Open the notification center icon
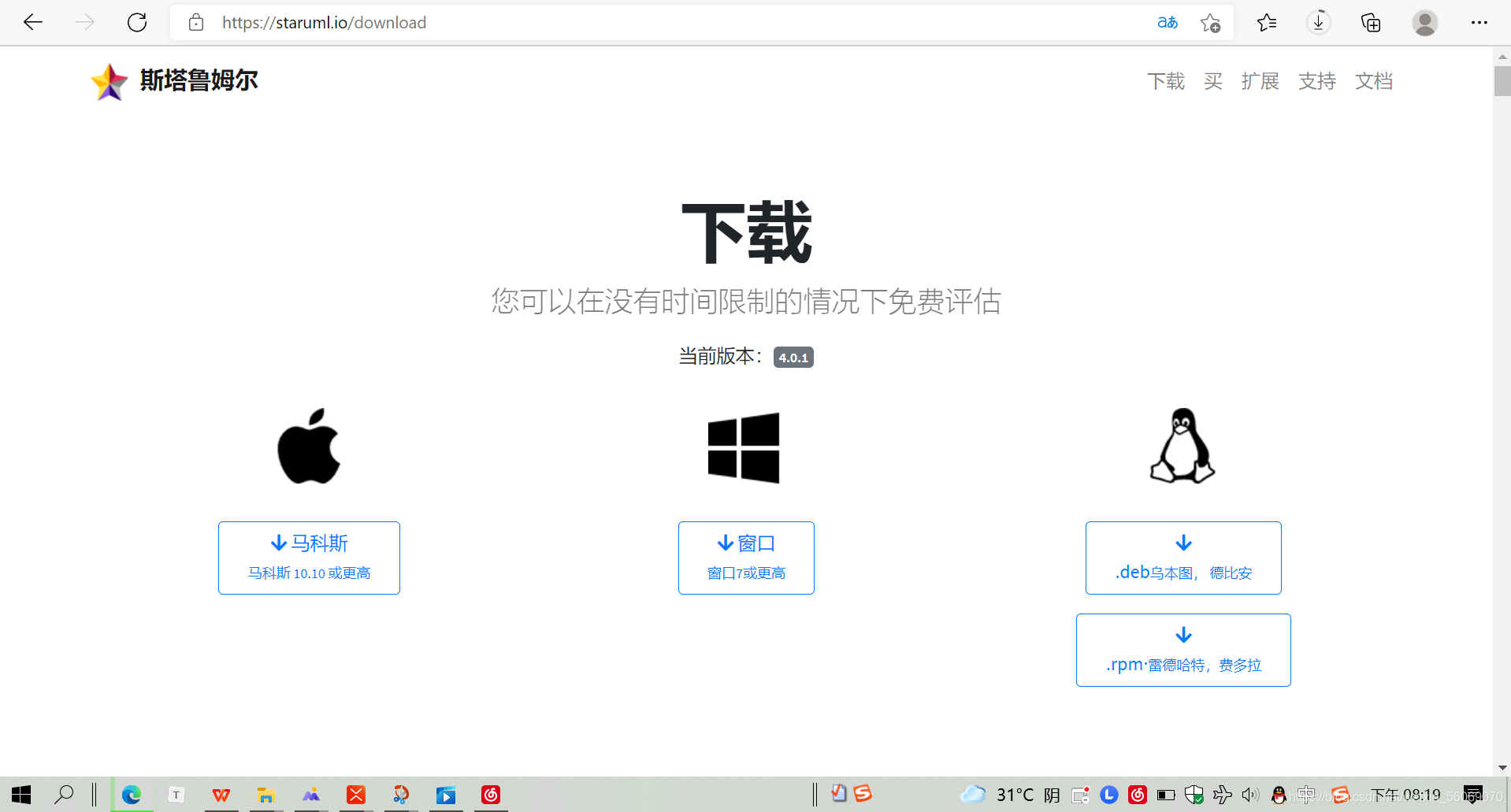 1472,795
